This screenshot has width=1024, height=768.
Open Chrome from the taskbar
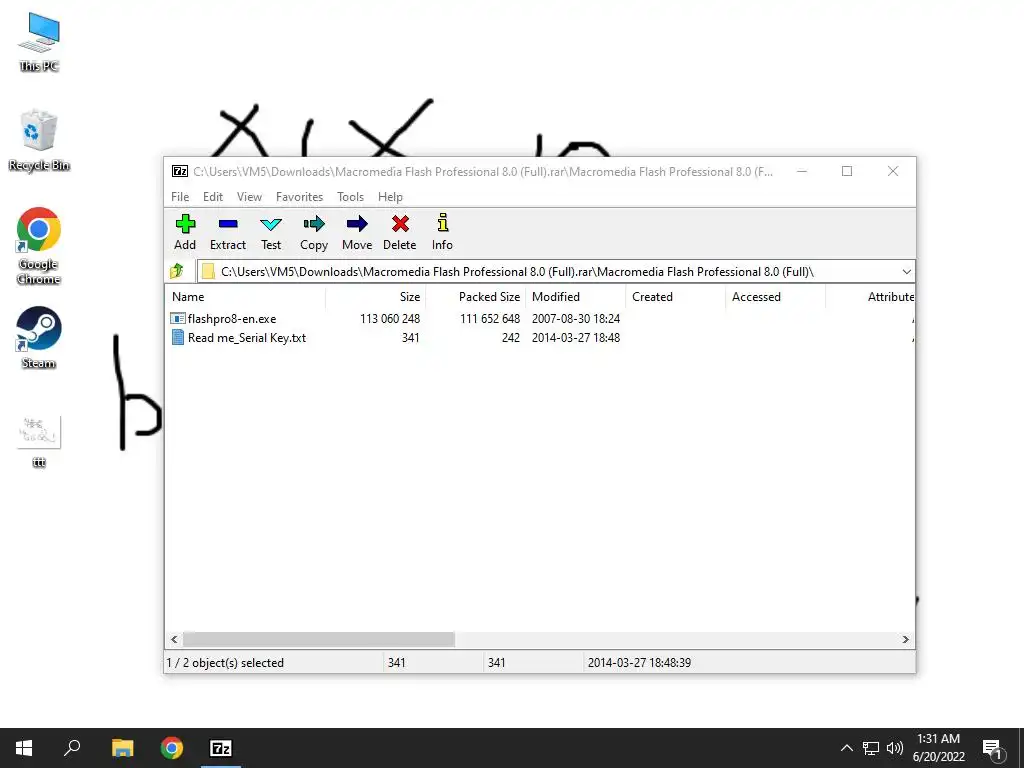coord(172,748)
